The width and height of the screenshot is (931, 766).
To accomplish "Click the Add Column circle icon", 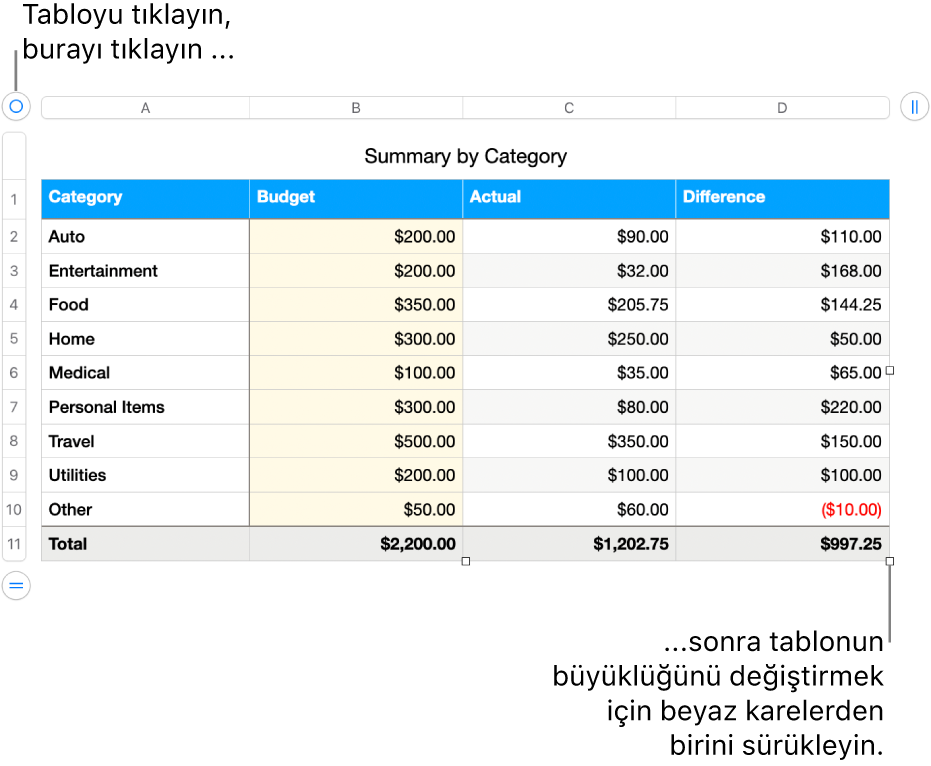I will point(915,107).
